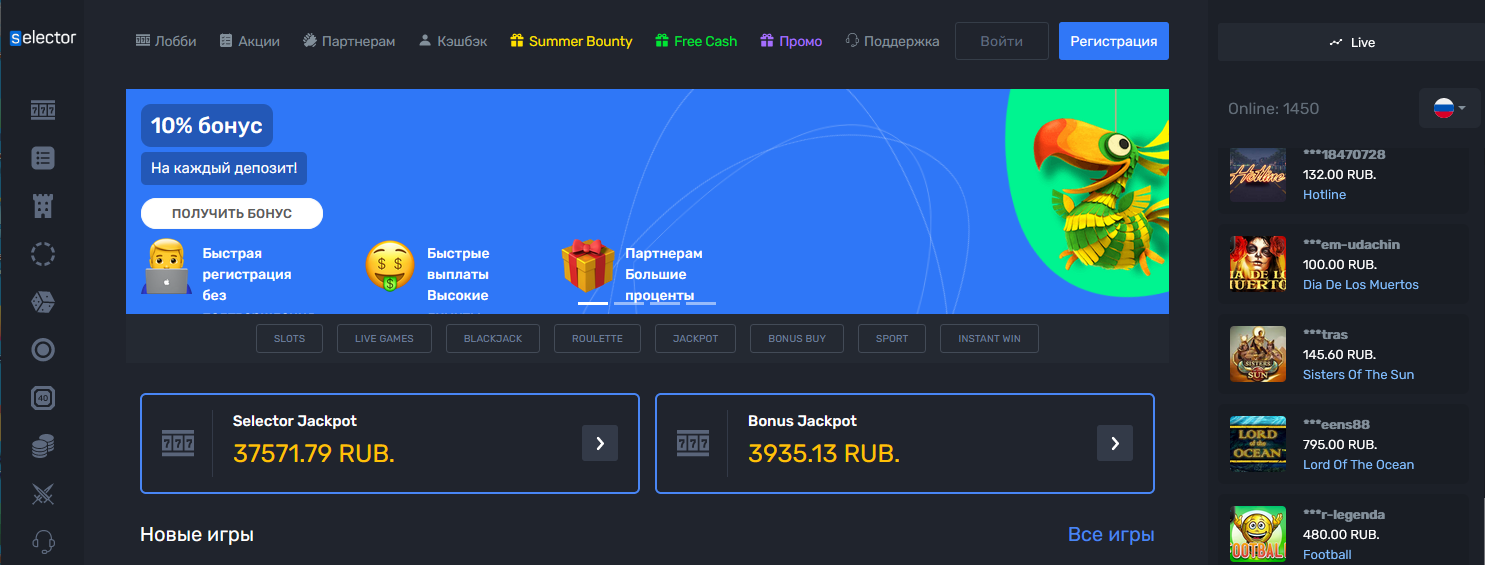Open the Промо menu item
The height and width of the screenshot is (565, 1485).
(x=791, y=41)
